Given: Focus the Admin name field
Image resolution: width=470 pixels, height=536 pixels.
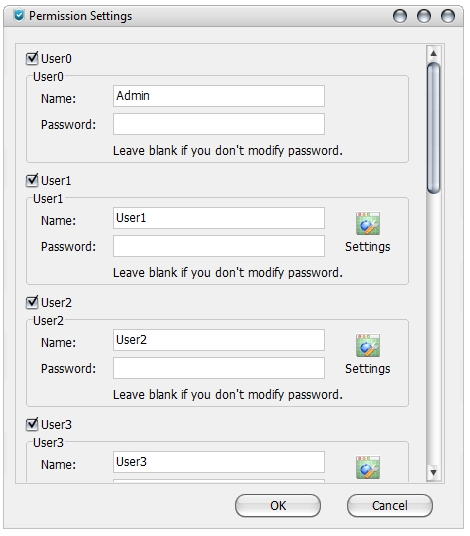Looking at the screenshot, I should click(x=219, y=96).
